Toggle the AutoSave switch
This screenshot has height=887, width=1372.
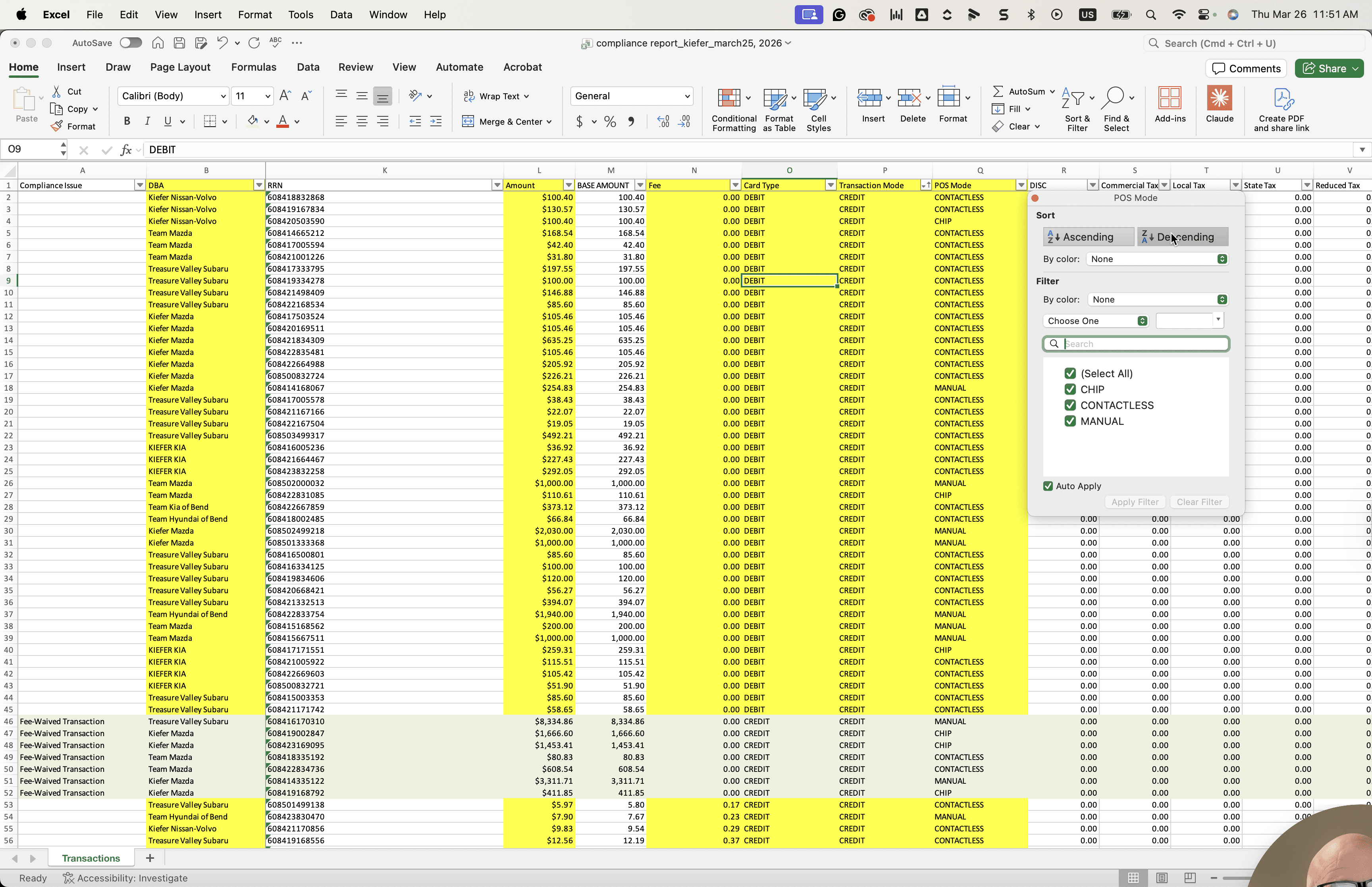tap(131, 42)
